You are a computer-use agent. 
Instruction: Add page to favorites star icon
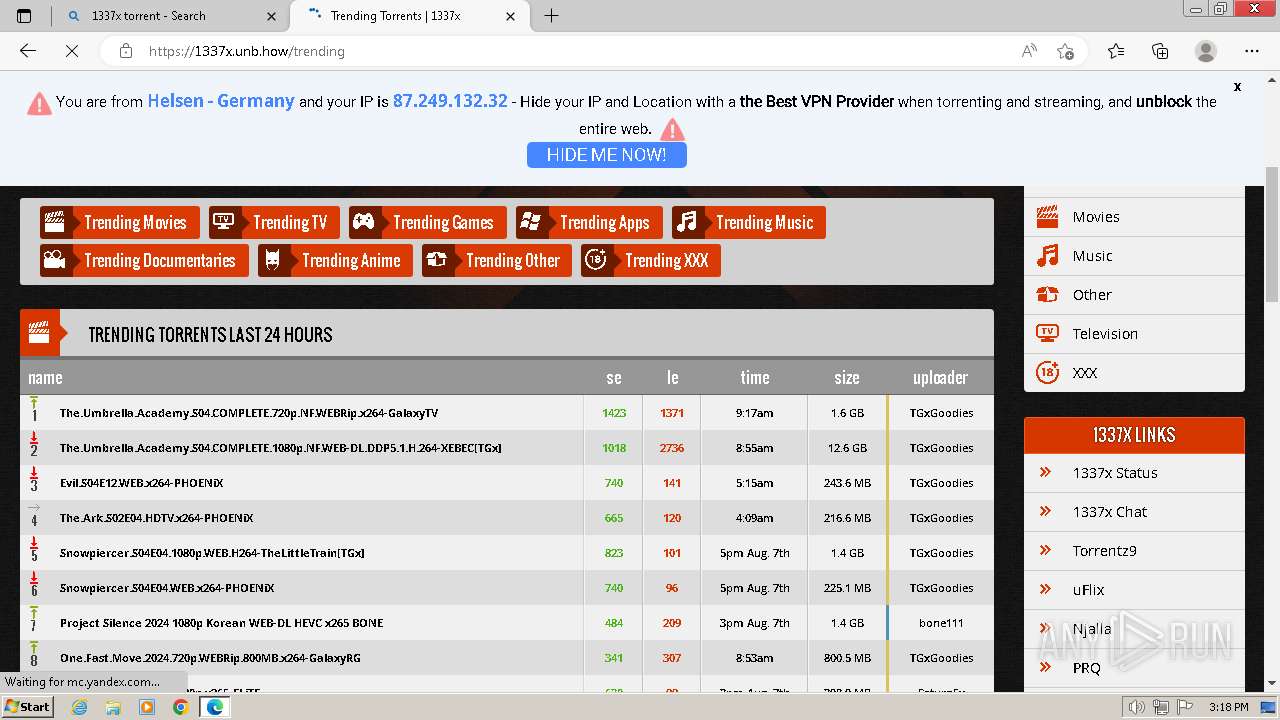tap(1065, 51)
